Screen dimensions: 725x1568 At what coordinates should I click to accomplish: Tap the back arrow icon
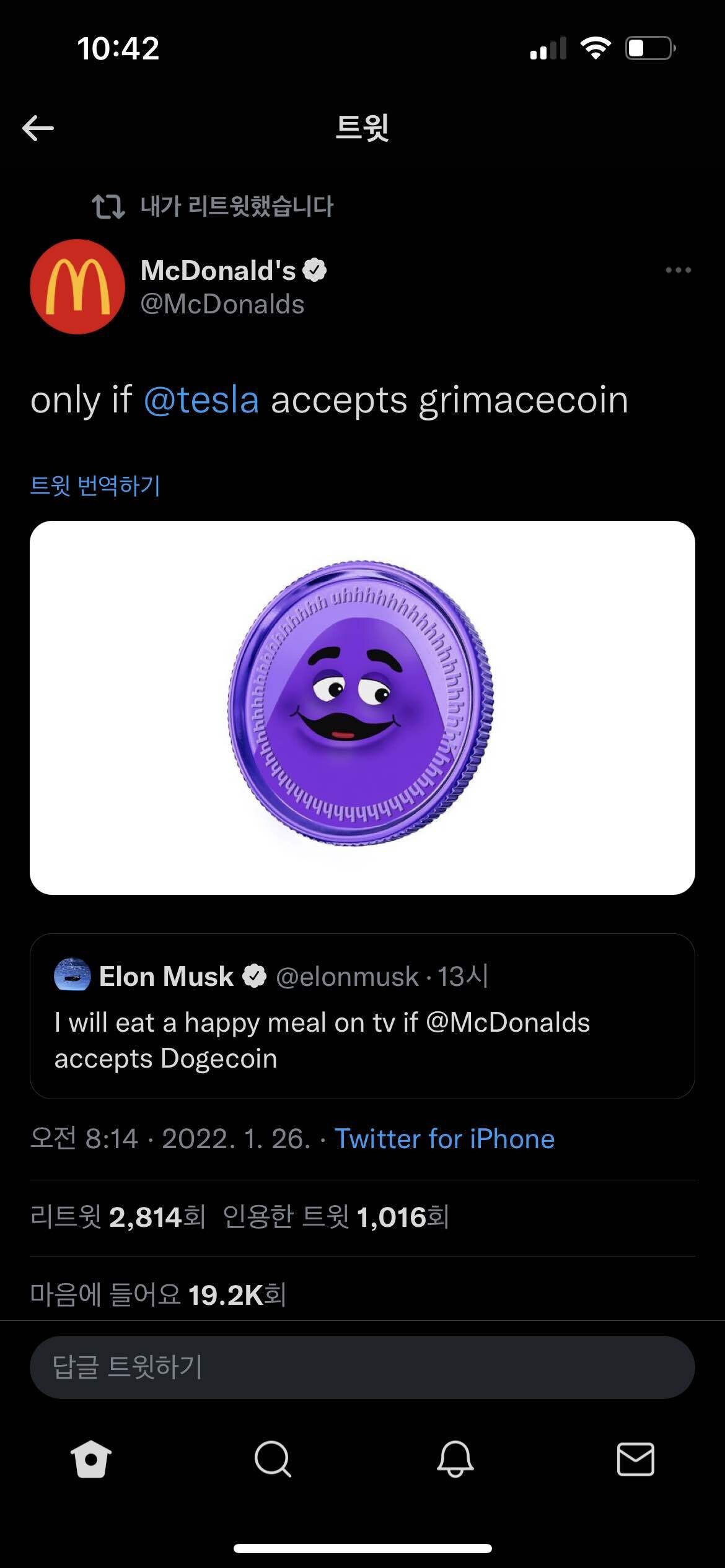(38, 128)
